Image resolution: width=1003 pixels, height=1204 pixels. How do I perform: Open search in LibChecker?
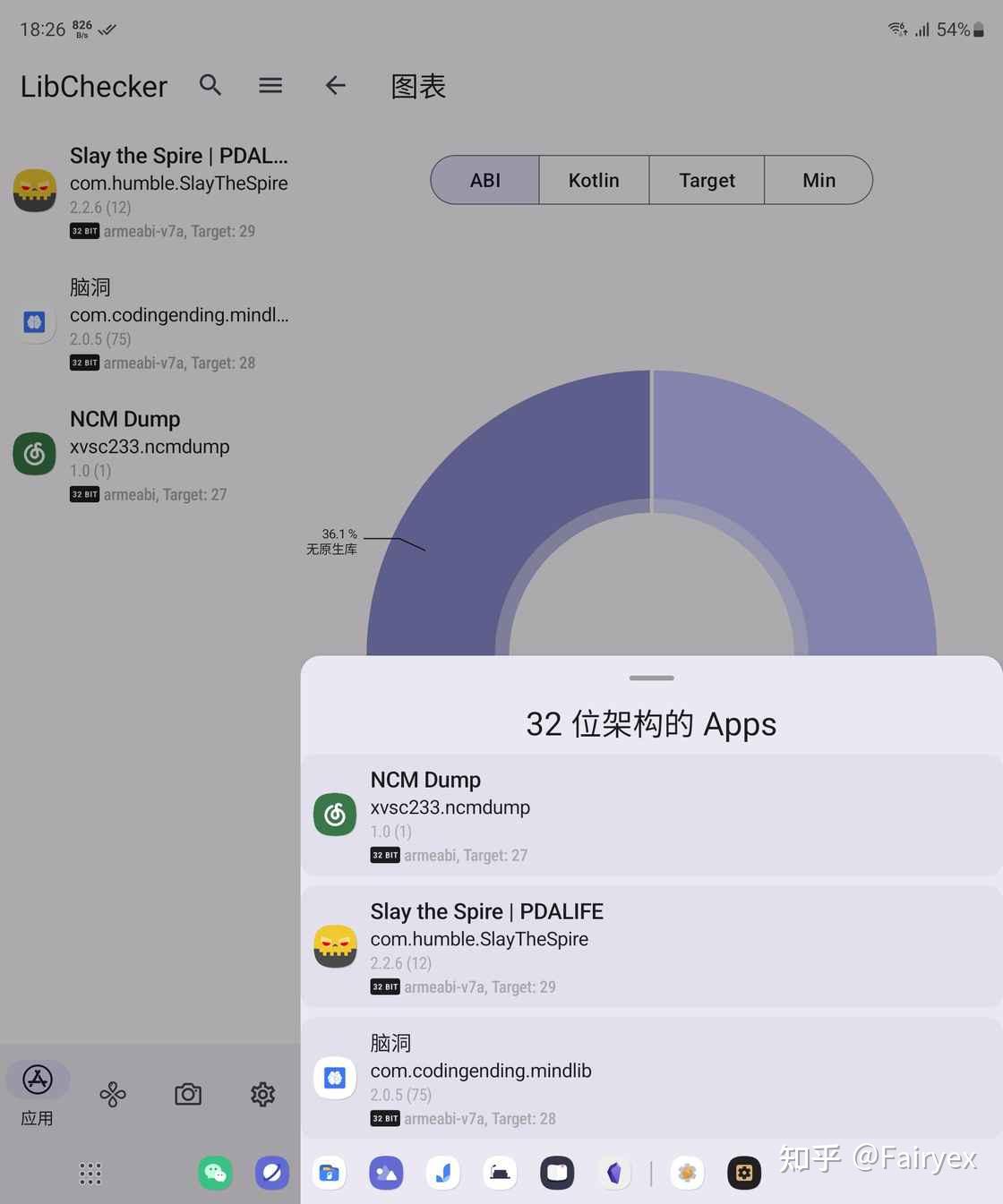pyautogui.click(x=210, y=85)
